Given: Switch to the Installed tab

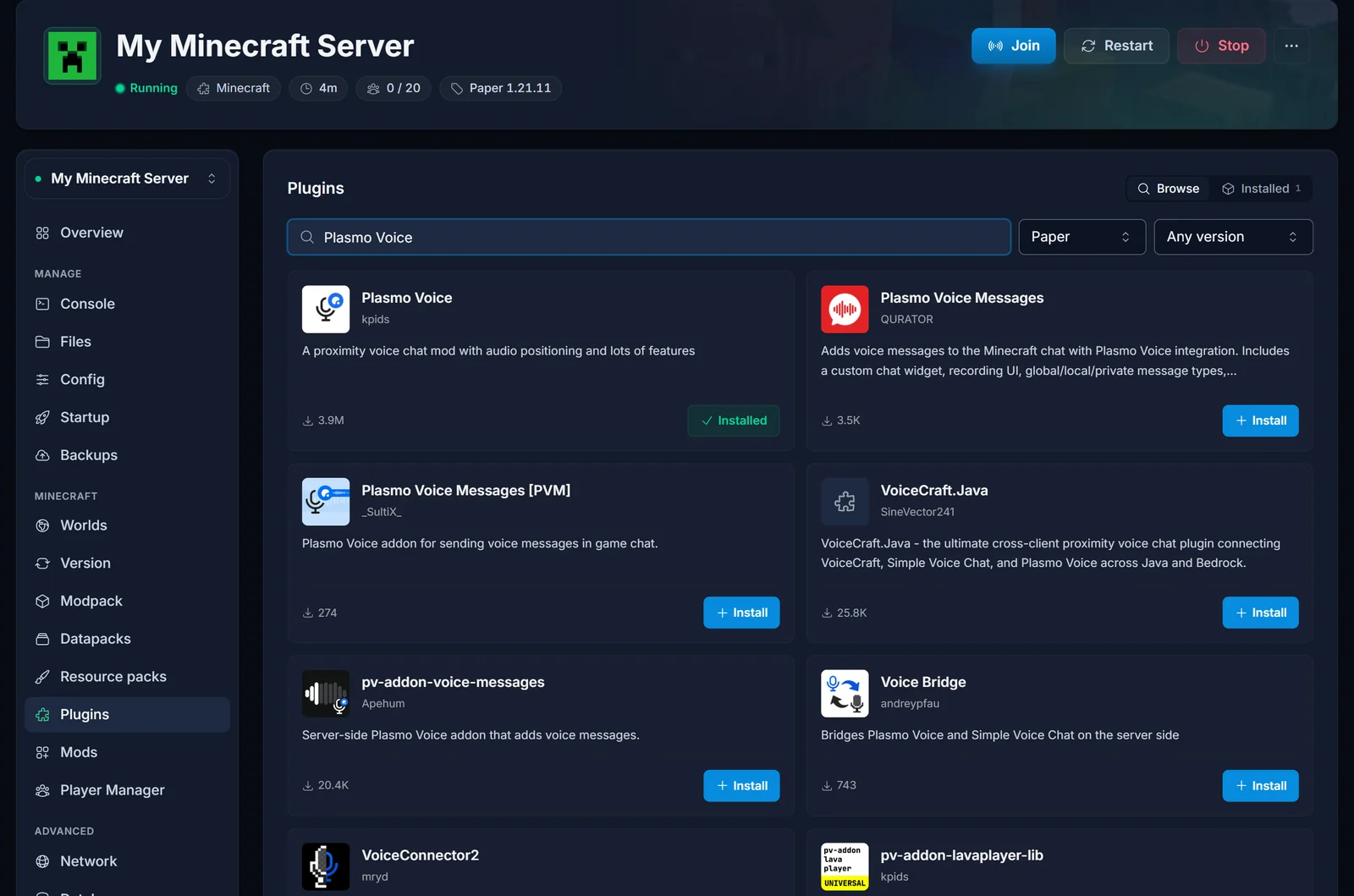Looking at the screenshot, I should point(1262,189).
